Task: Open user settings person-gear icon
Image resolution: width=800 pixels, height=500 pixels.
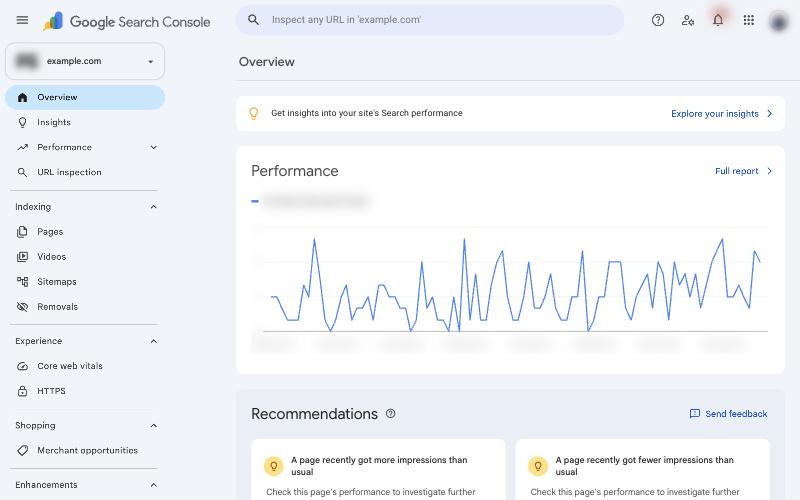Action: tap(688, 20)
